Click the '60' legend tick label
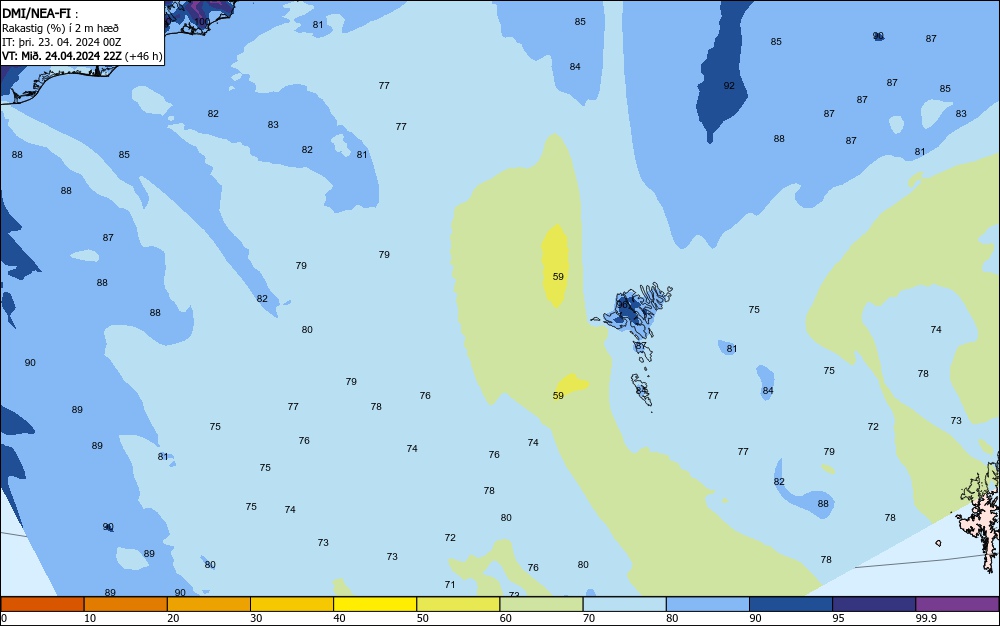1000x626 pixels. click(506, 618)
